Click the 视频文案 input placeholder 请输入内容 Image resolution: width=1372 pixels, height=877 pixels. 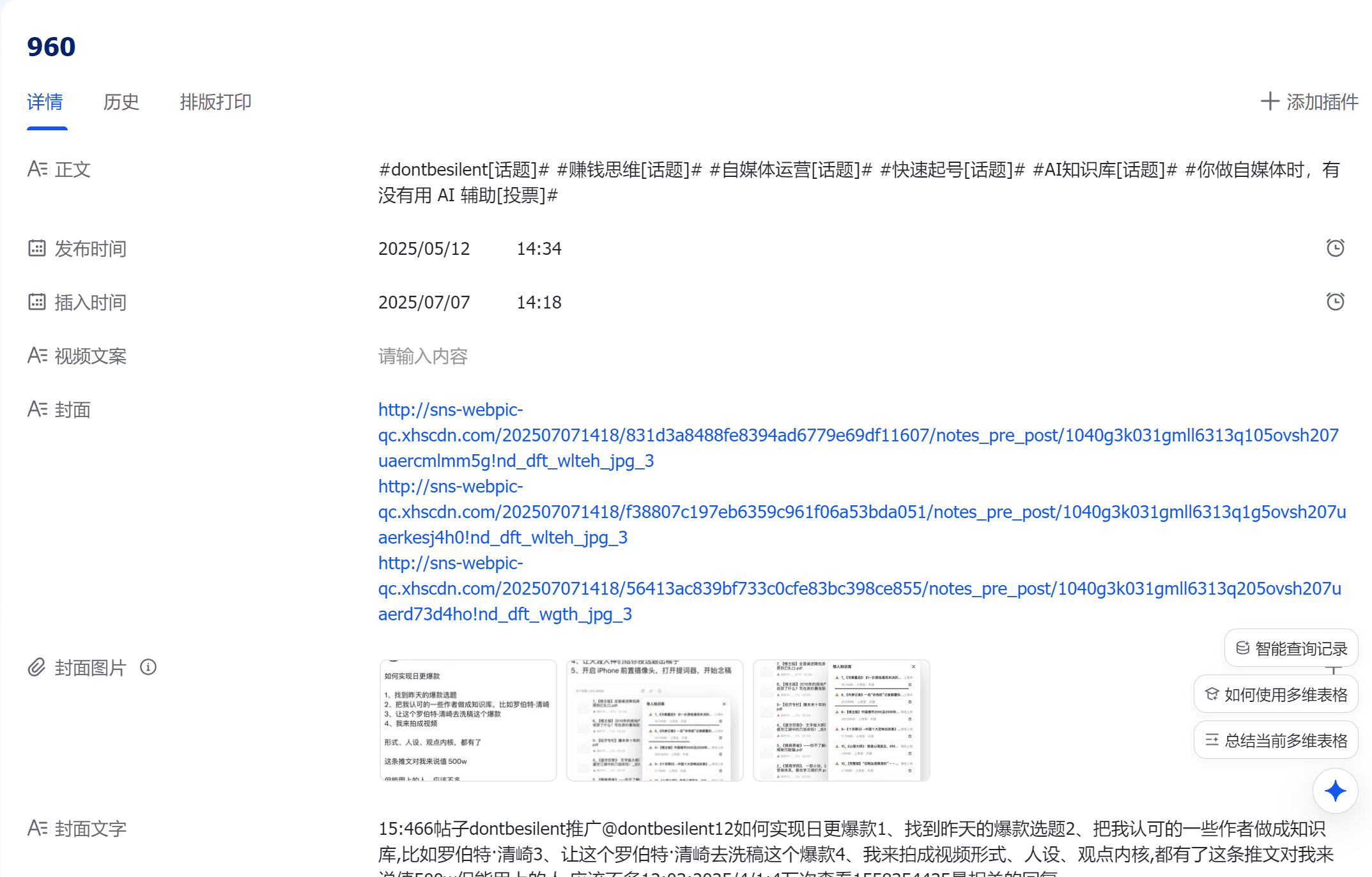423,356
